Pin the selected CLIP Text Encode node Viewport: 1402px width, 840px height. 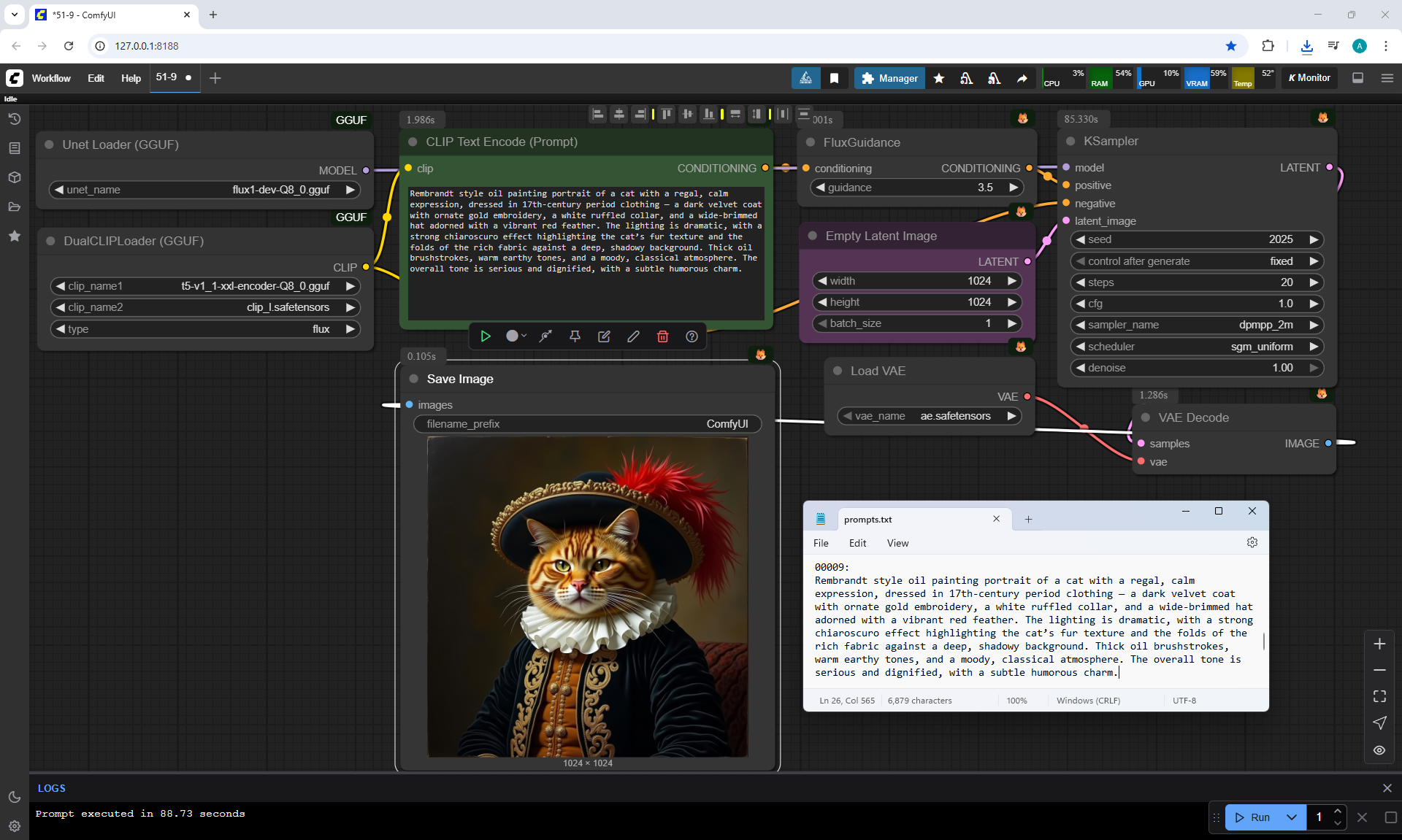click(575, 336)
